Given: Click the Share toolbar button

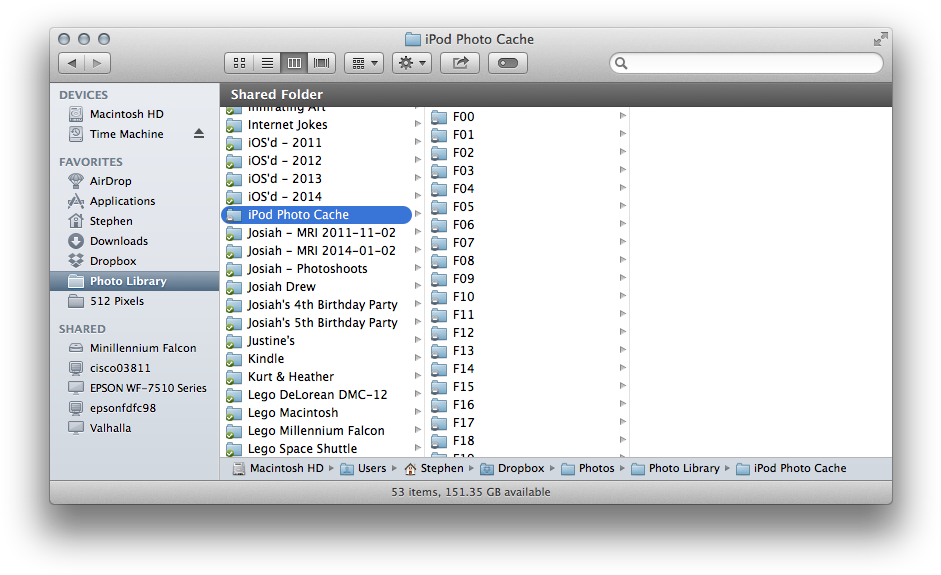Looking at the screenshot, I should pos(460,63).
